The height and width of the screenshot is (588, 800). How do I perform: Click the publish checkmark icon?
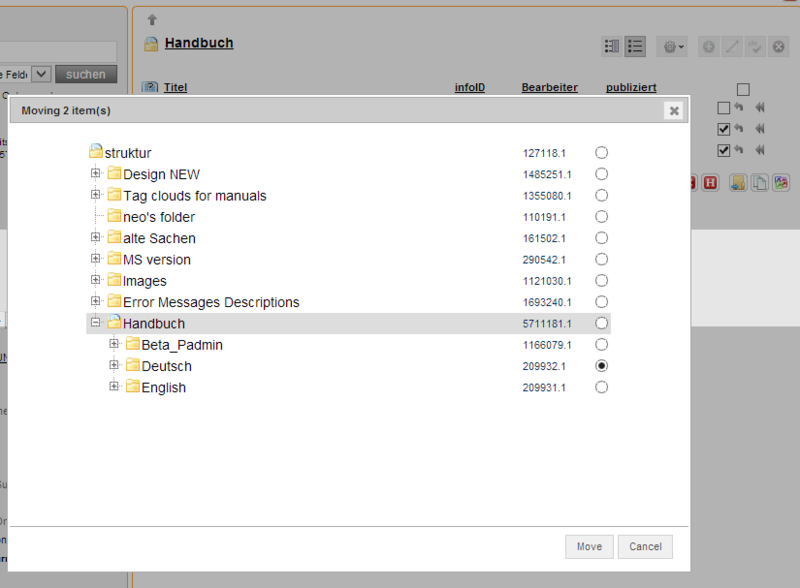click(x=757, y=46)
